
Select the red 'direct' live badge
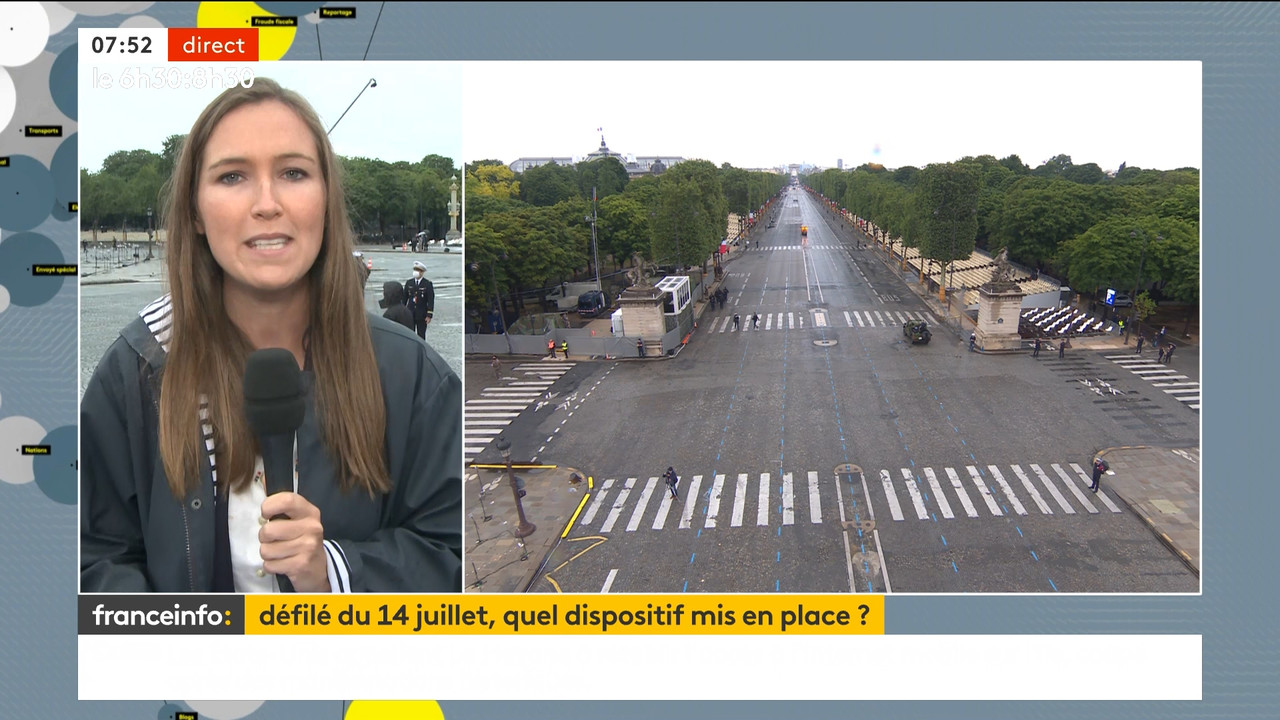pyautogui.click(x=213, y=45)
